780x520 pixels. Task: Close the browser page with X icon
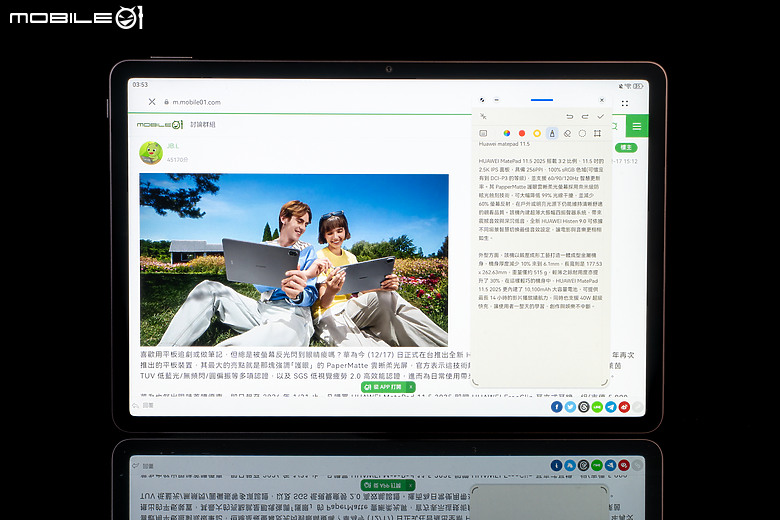(152, 102)
